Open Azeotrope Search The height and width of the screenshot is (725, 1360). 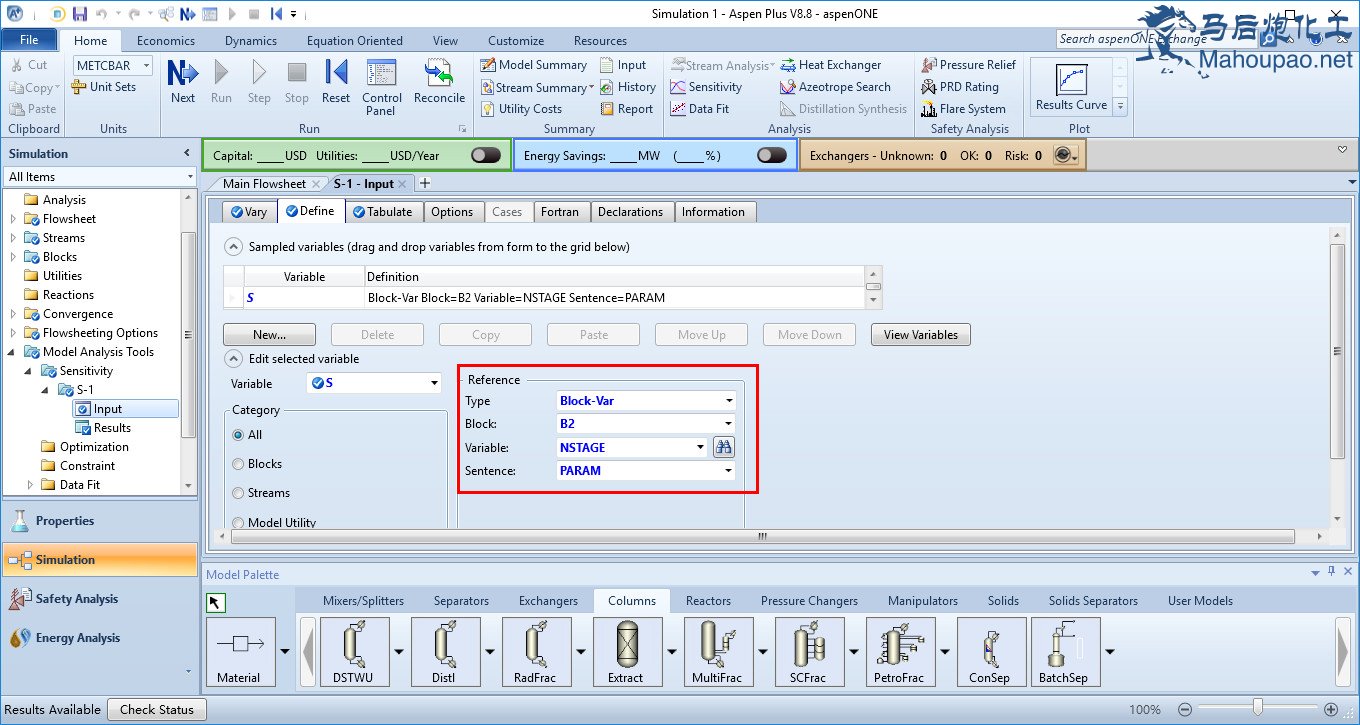coord(835,87)
